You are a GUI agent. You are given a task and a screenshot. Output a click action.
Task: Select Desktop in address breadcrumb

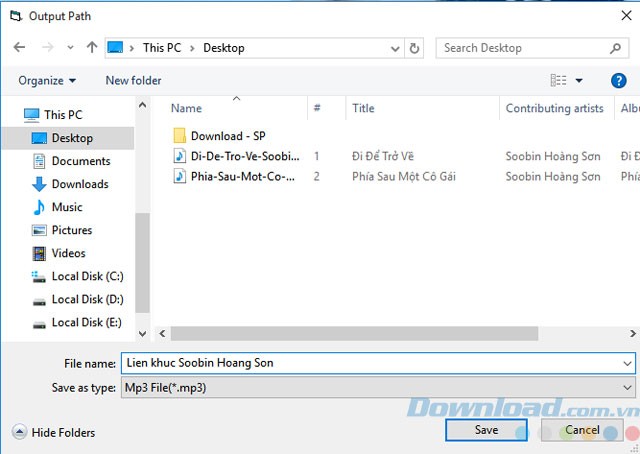(x=224, y=48)
